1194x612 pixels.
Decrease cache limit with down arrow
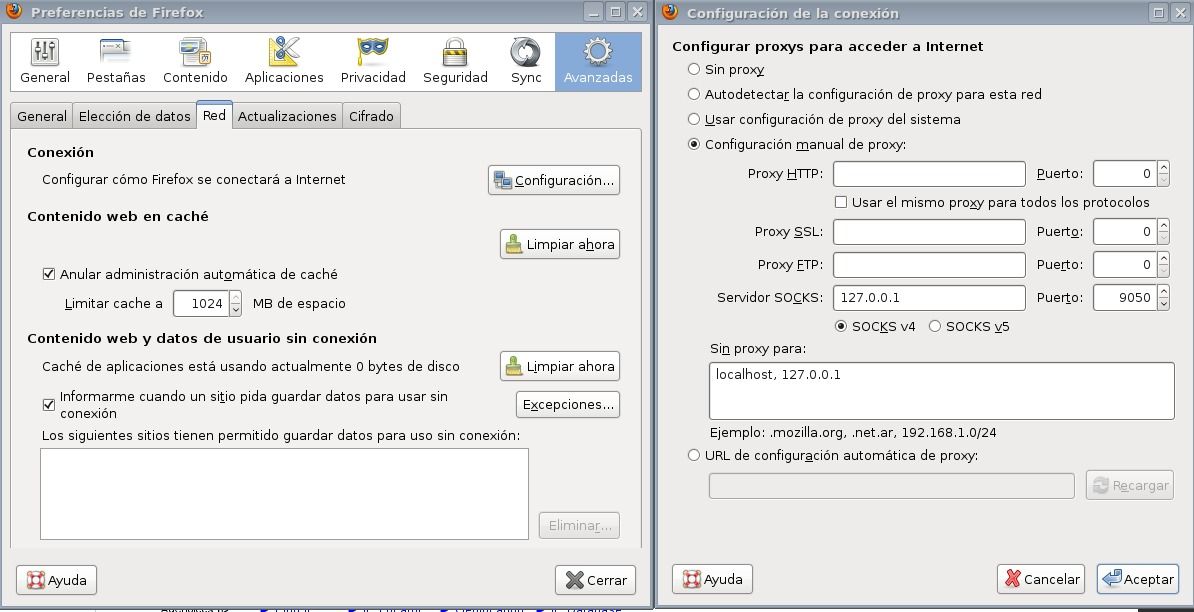tap(235, 310)
